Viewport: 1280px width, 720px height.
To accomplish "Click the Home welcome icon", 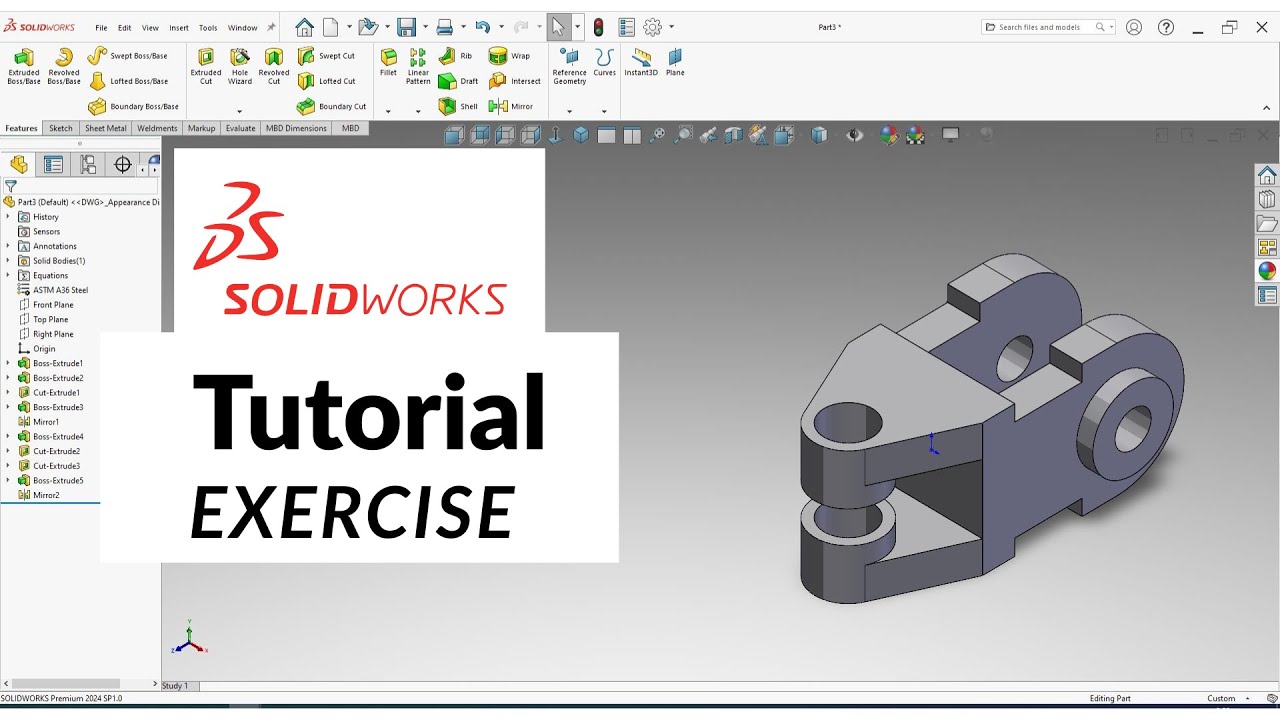I will click(304, 27).
